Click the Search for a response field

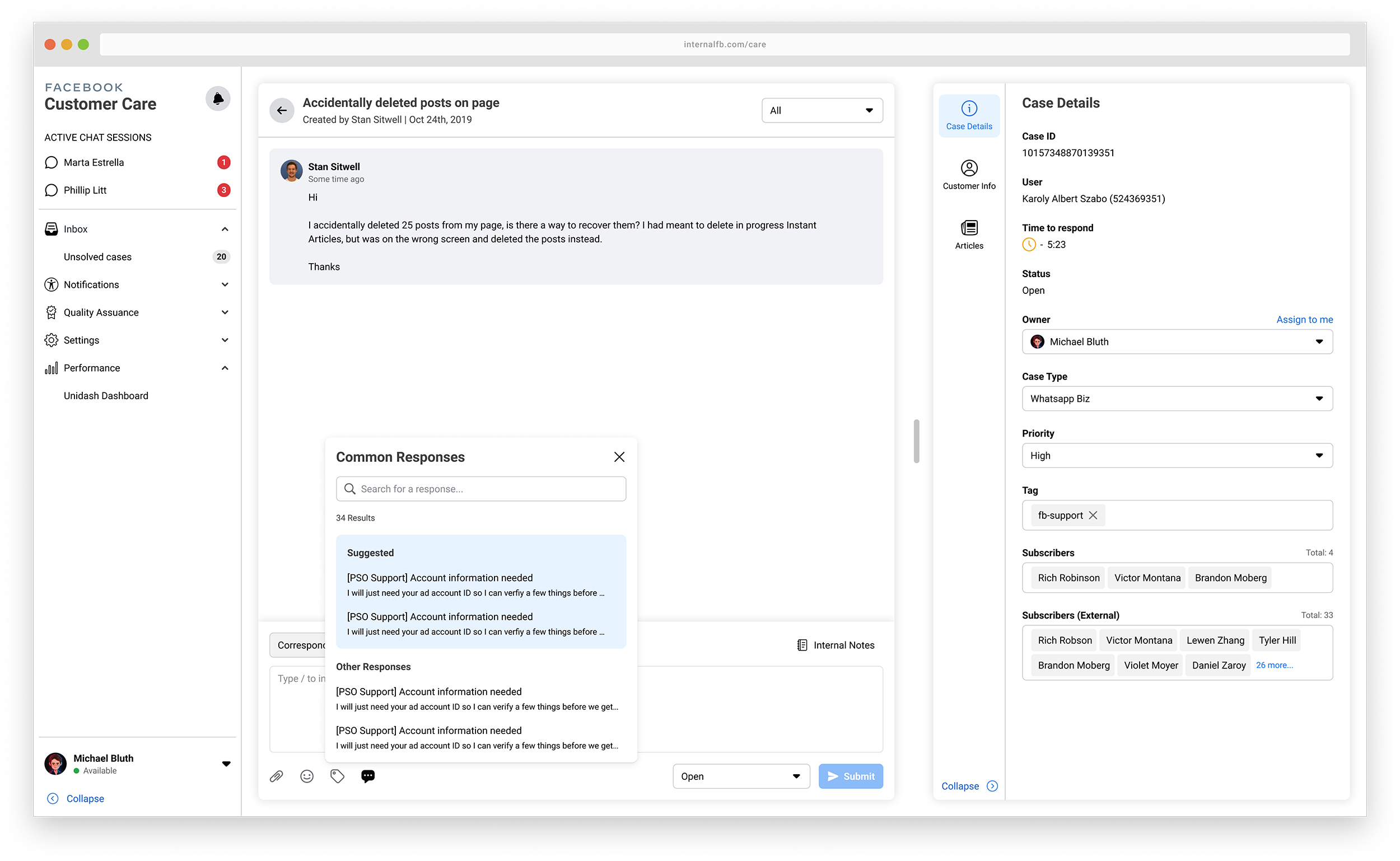click(481, 489)
